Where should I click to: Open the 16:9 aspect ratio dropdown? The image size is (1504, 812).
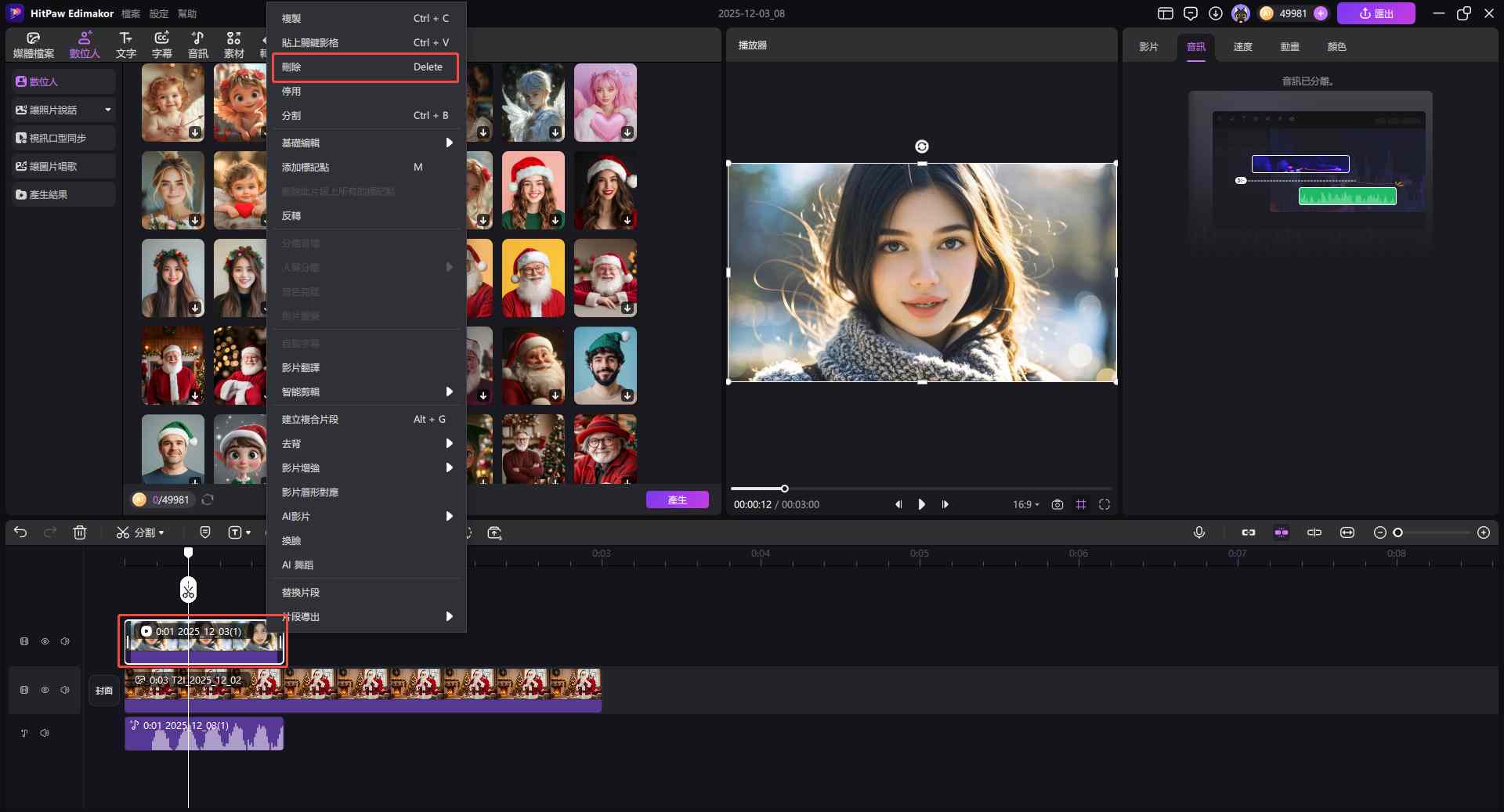pos(1025,504)
